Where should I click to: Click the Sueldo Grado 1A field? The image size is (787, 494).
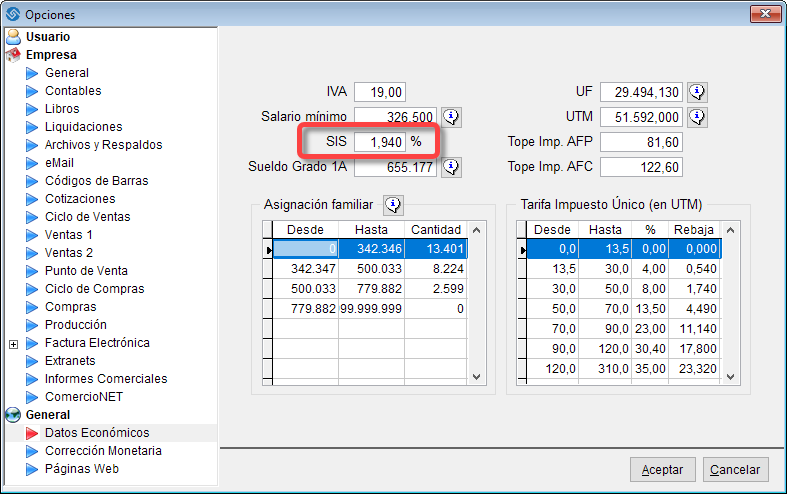click(396, 167)
